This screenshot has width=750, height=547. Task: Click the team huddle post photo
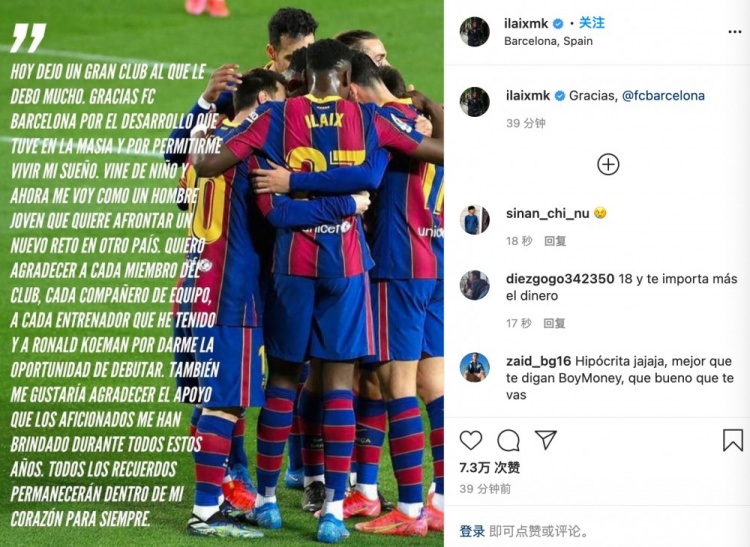(221, 274)
